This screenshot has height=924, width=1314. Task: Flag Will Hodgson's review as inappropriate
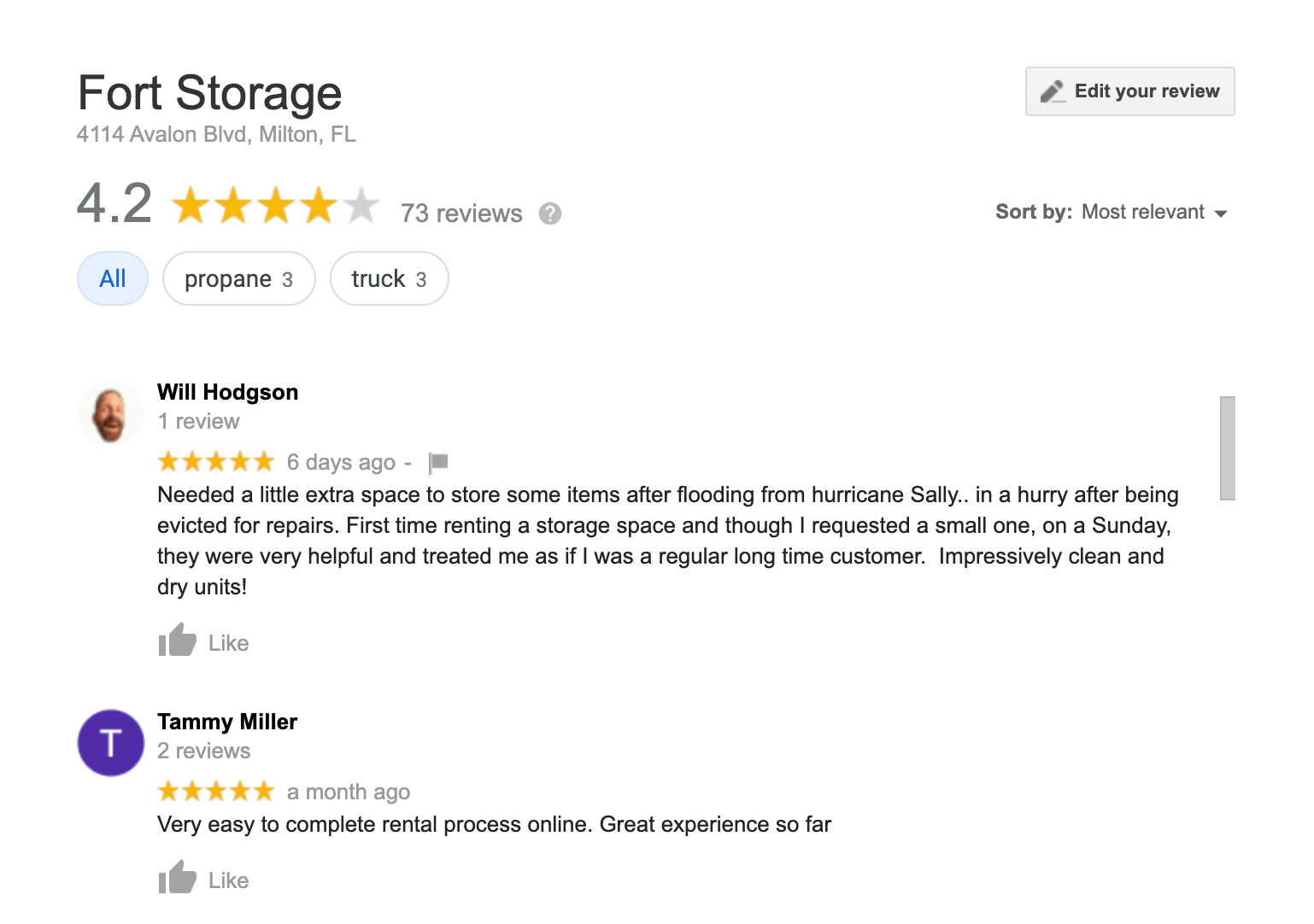(438, 463)
